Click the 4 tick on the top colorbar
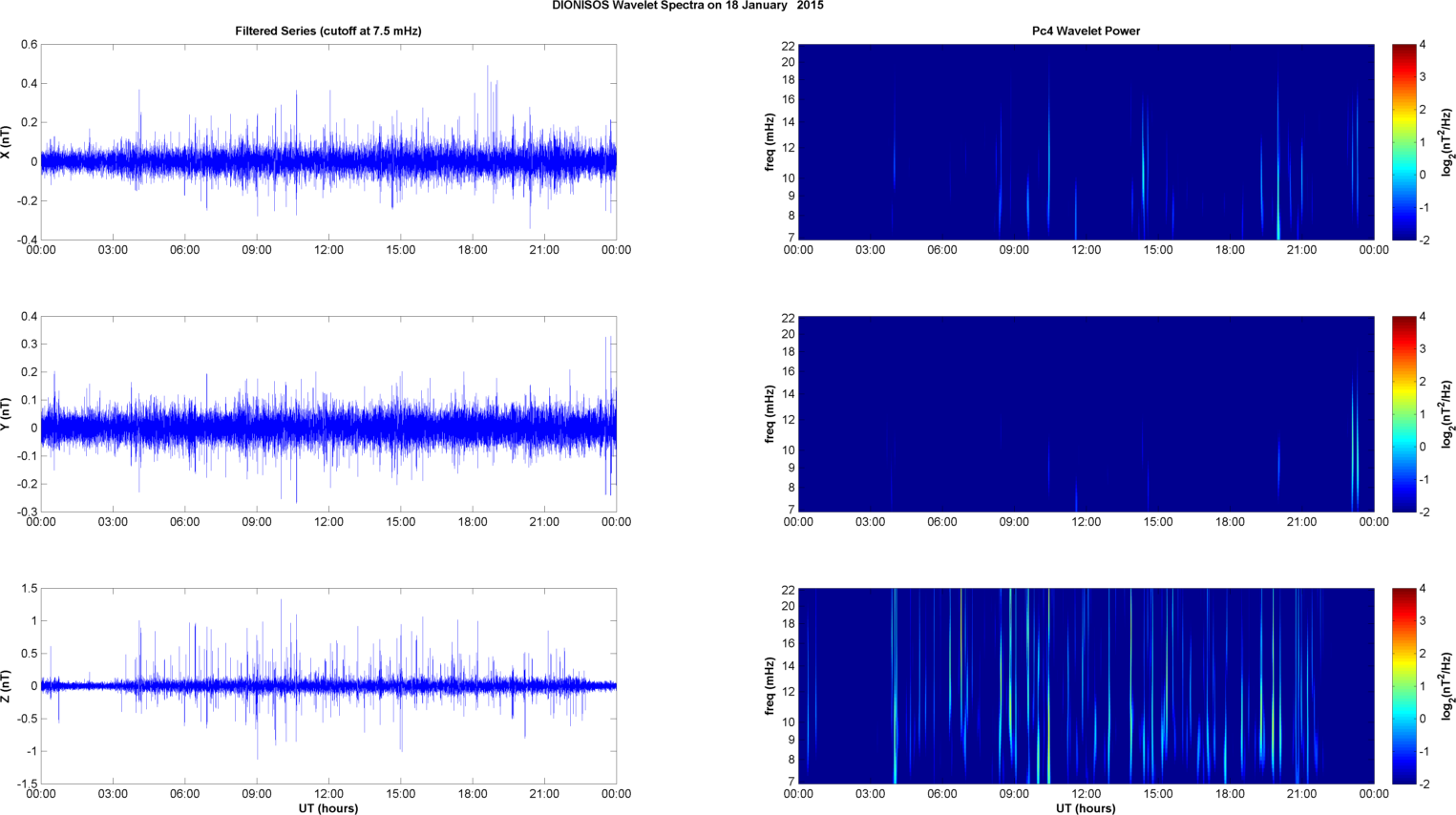 tap(1423, 45)
